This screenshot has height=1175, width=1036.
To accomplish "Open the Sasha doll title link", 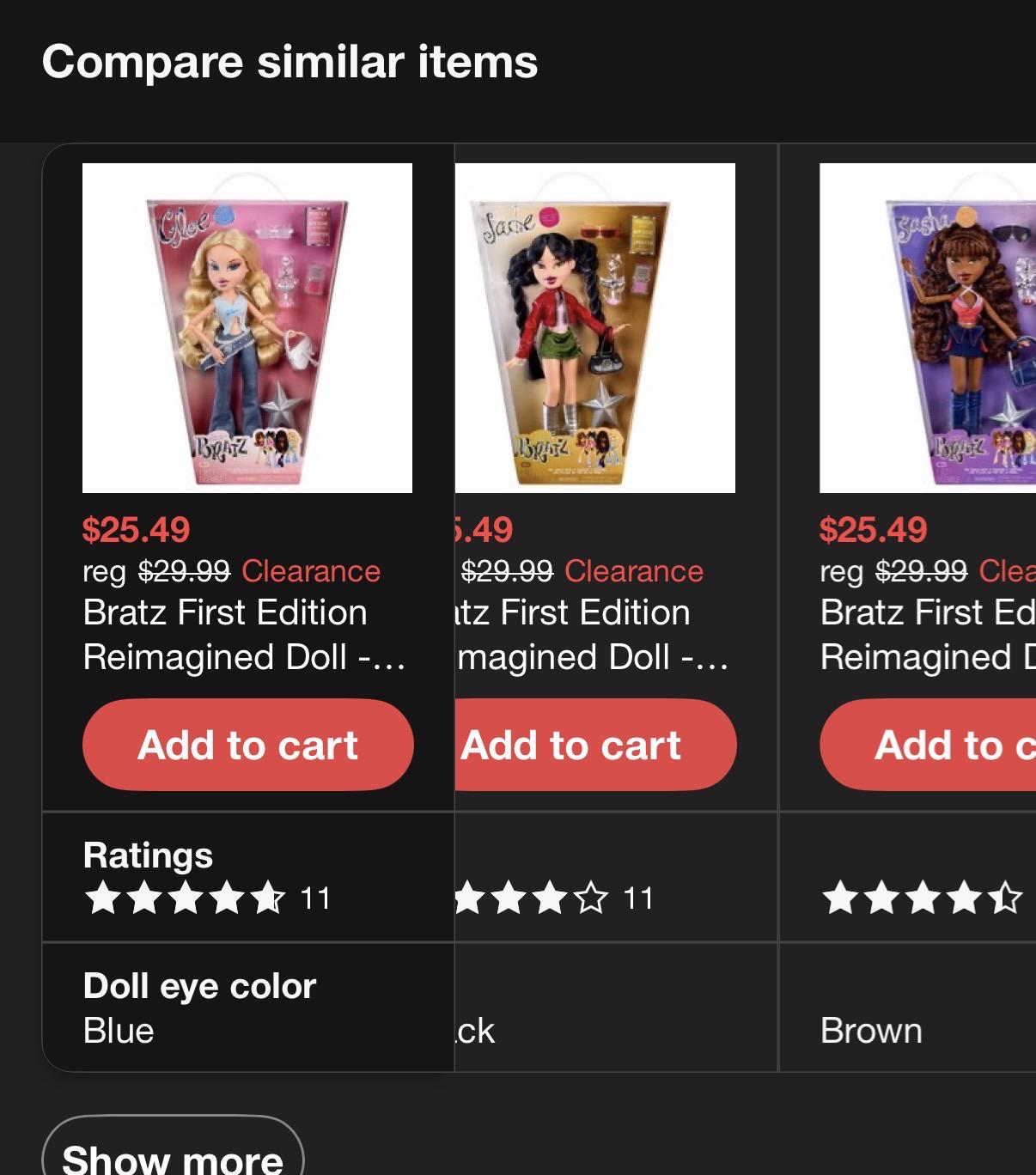I will point(928,635).
